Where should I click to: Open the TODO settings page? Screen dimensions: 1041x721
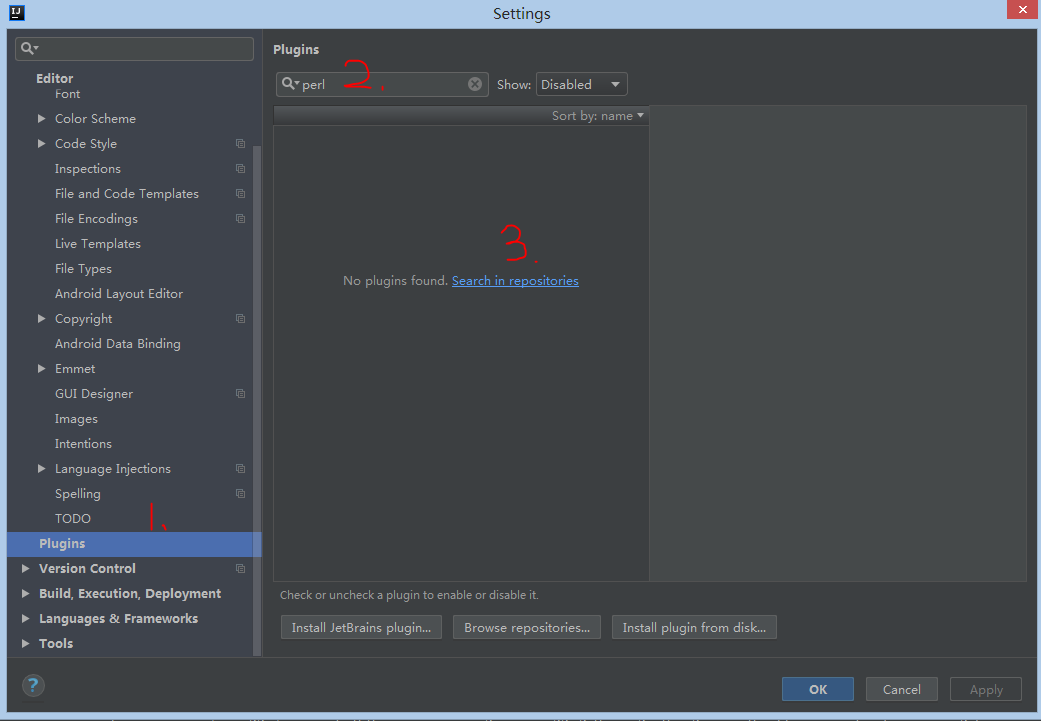(x=72, y=519)
